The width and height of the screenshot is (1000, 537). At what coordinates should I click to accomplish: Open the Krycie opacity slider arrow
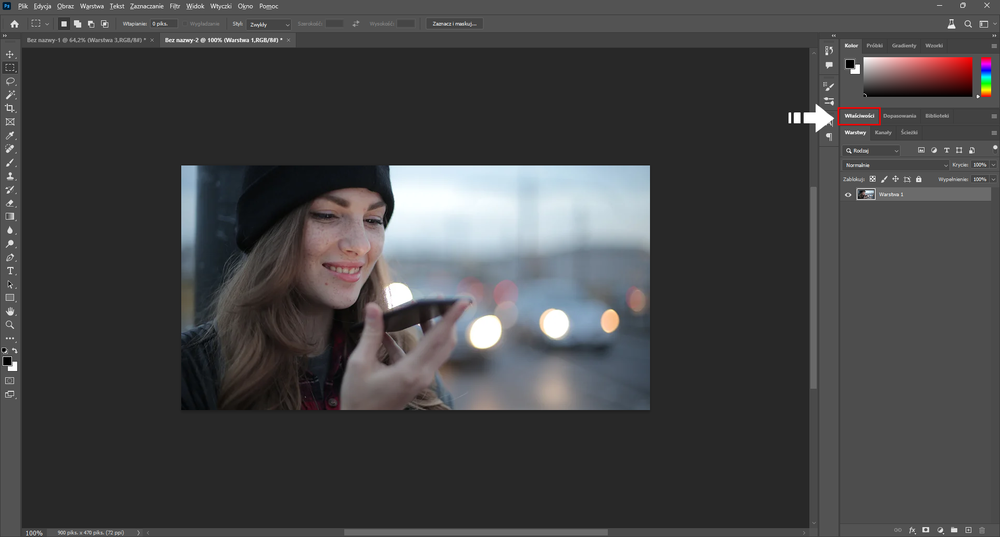click(x=993, y=165)
